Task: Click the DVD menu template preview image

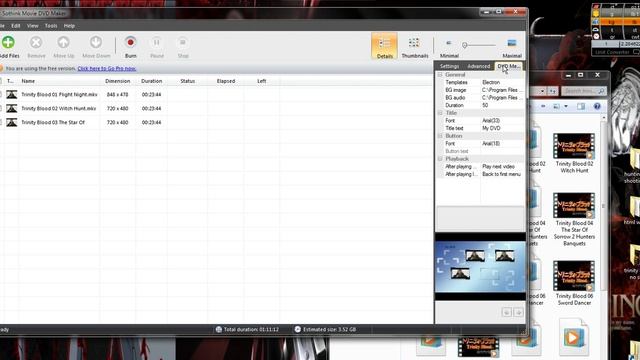Action: [x=480, y=267]
